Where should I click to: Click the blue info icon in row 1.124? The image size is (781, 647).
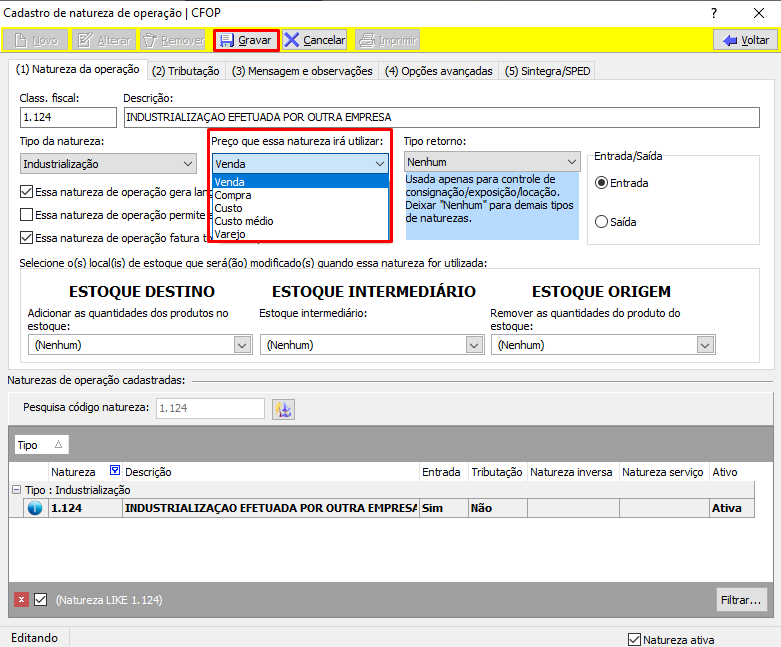[x=35, y=508]
